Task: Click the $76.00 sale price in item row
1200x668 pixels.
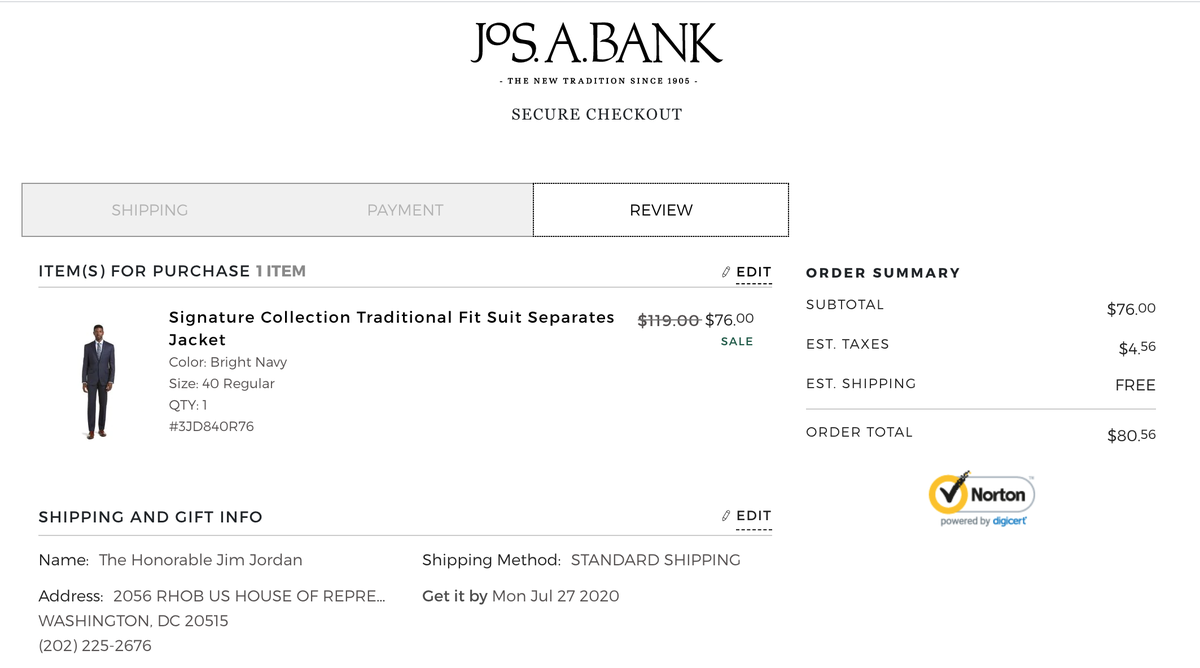Action: pyautogui.click(x=730, y=320)
